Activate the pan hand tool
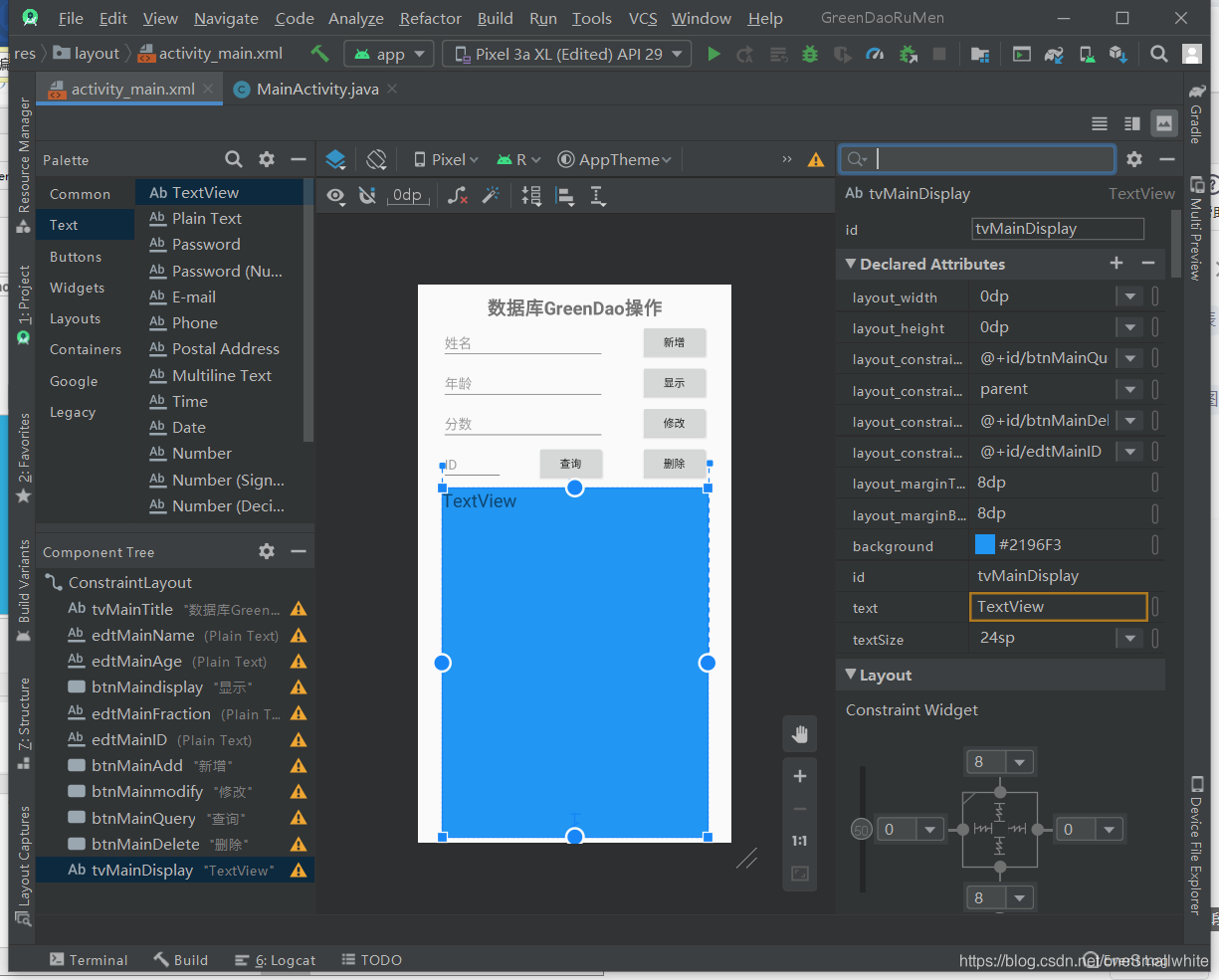The height and width of the screenshot is (980, 1219). (800, 735)
